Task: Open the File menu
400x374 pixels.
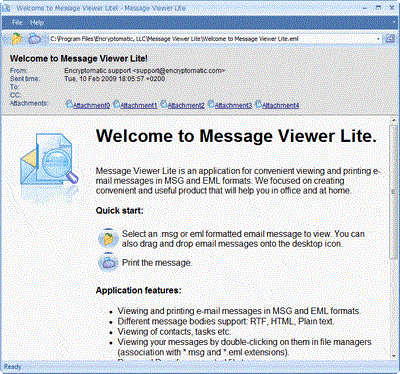Action: pos(17,23)
